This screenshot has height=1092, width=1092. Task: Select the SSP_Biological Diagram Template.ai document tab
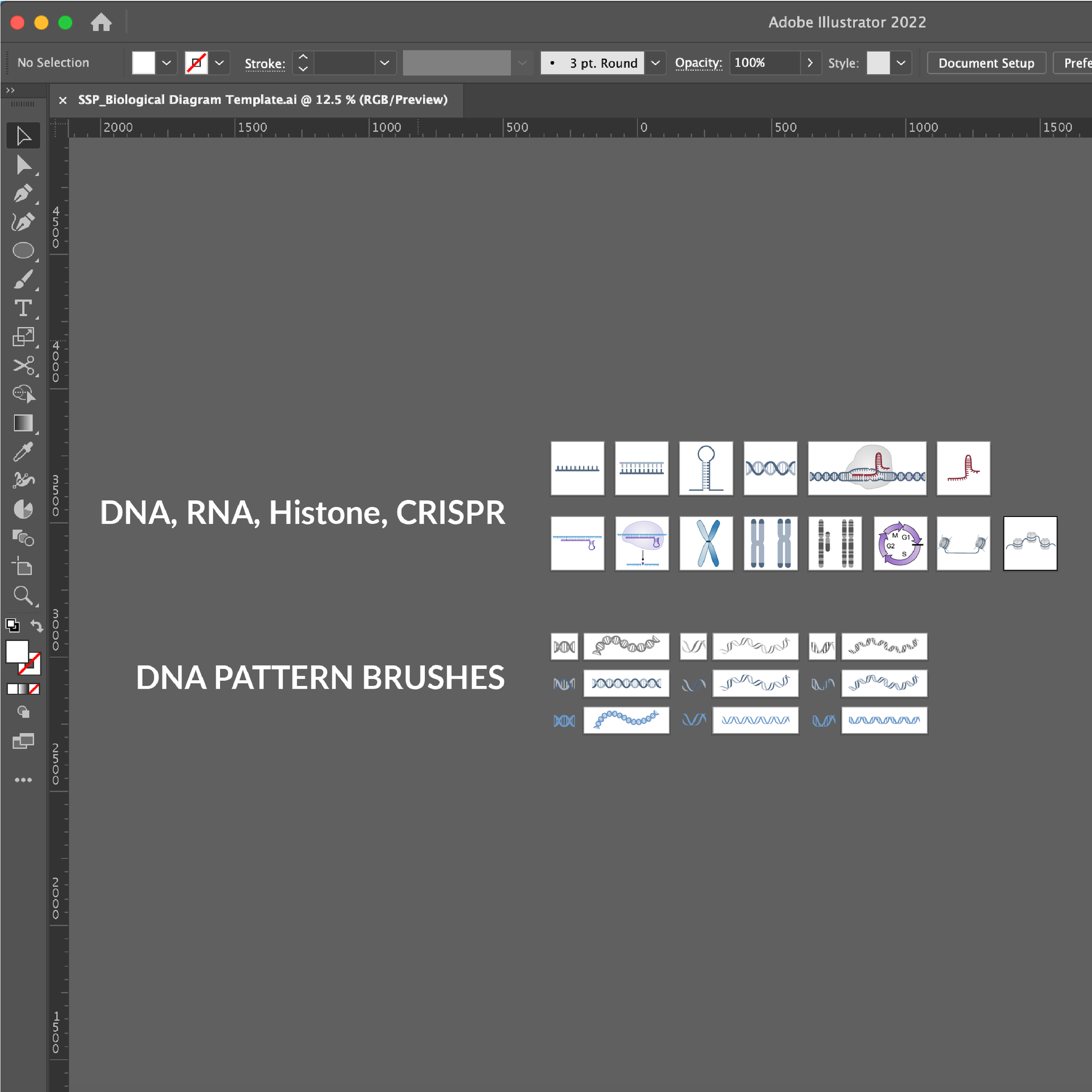pyautogui.click(x=262, y=100)
